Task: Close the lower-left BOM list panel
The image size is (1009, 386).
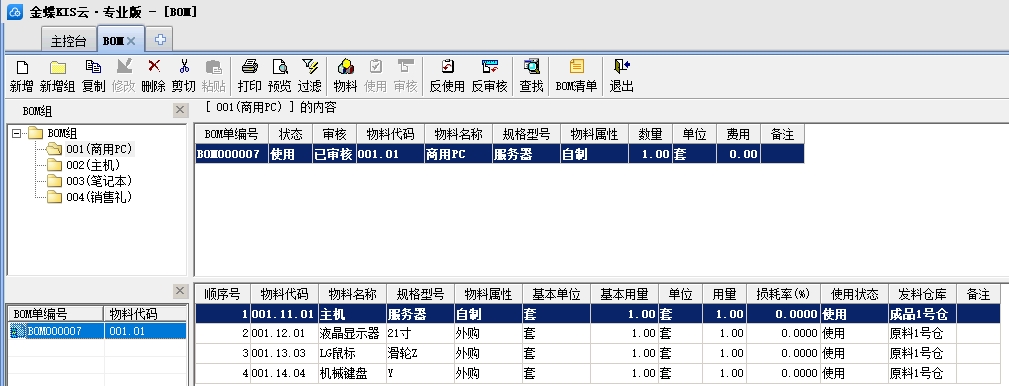Action: point(180,291)
